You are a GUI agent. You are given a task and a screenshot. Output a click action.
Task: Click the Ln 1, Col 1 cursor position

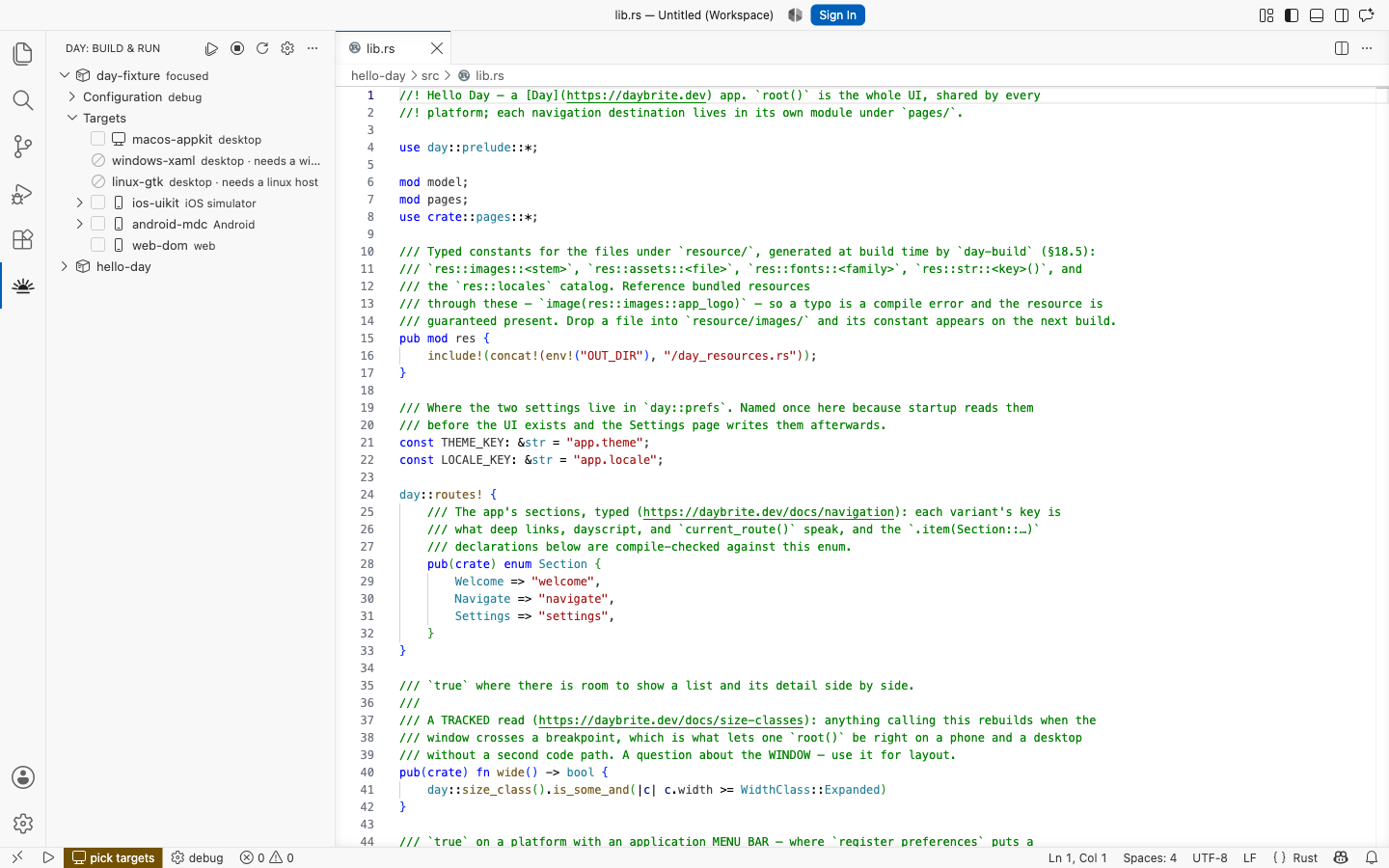point(1077,857)
